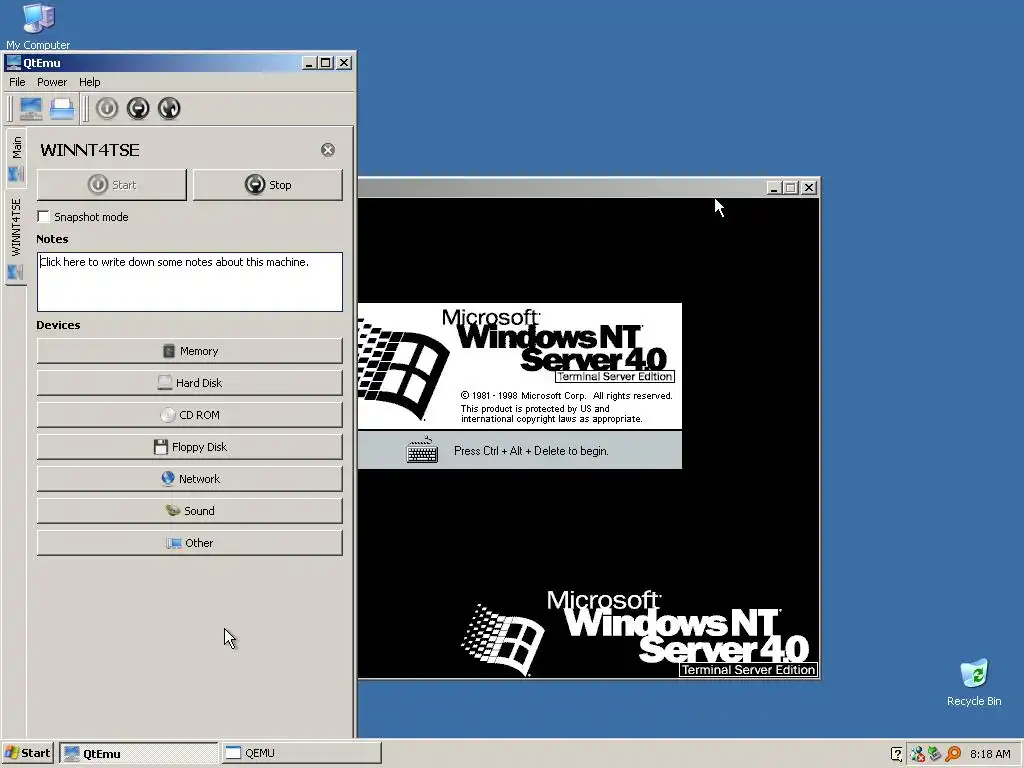The image size is (1024, 768).
Task: Expand the Other device settings
Action: 189,543
